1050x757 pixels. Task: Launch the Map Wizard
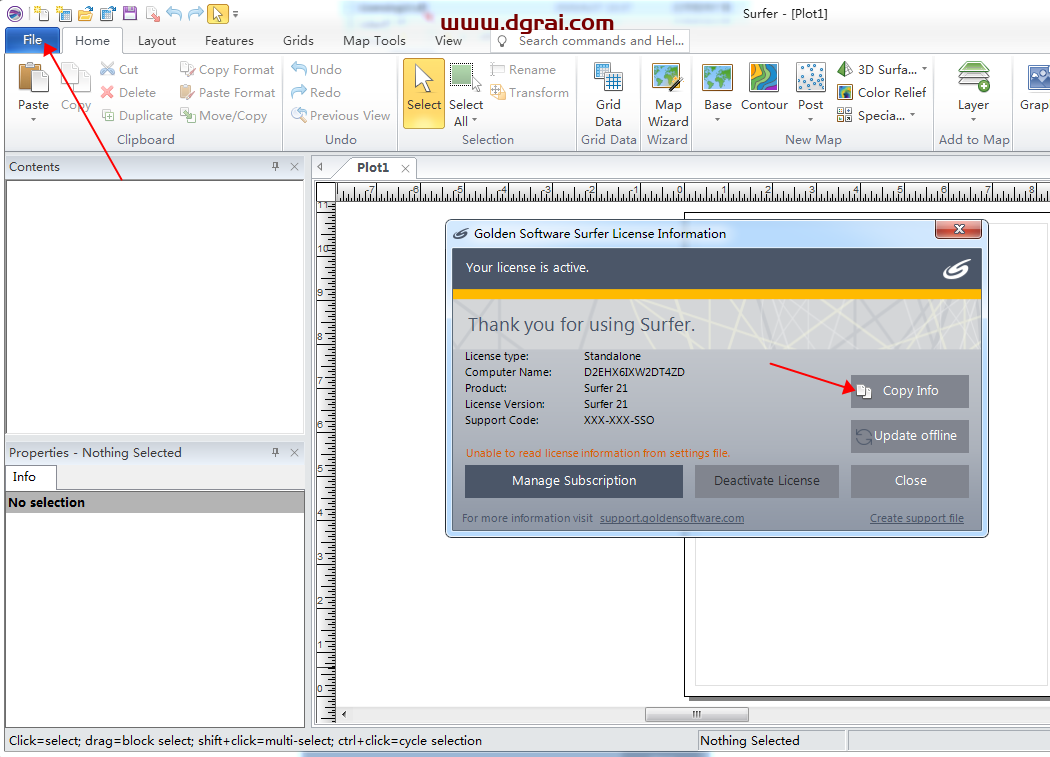pos(668,94)
